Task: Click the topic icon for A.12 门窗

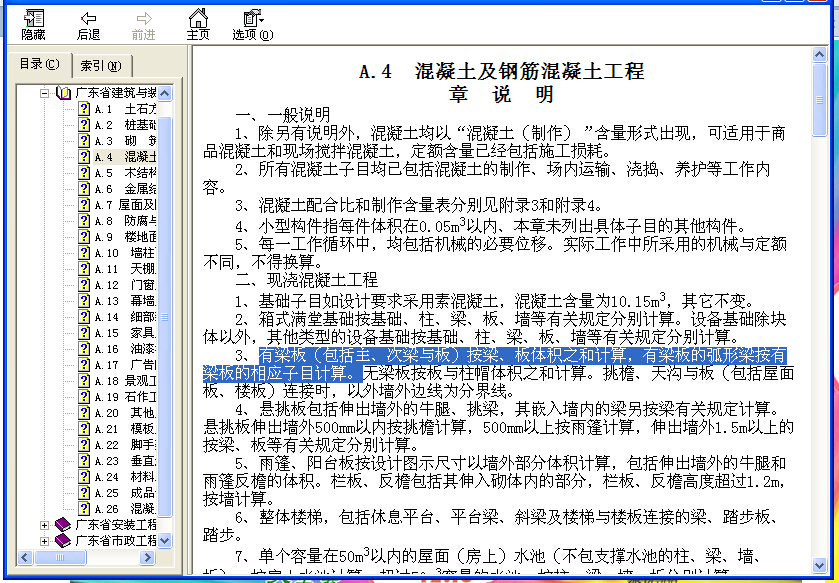Action: (x=83, y=285)
